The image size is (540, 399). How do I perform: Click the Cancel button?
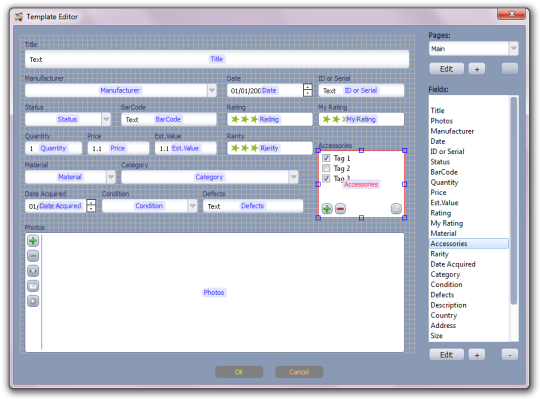click(299, 372)
